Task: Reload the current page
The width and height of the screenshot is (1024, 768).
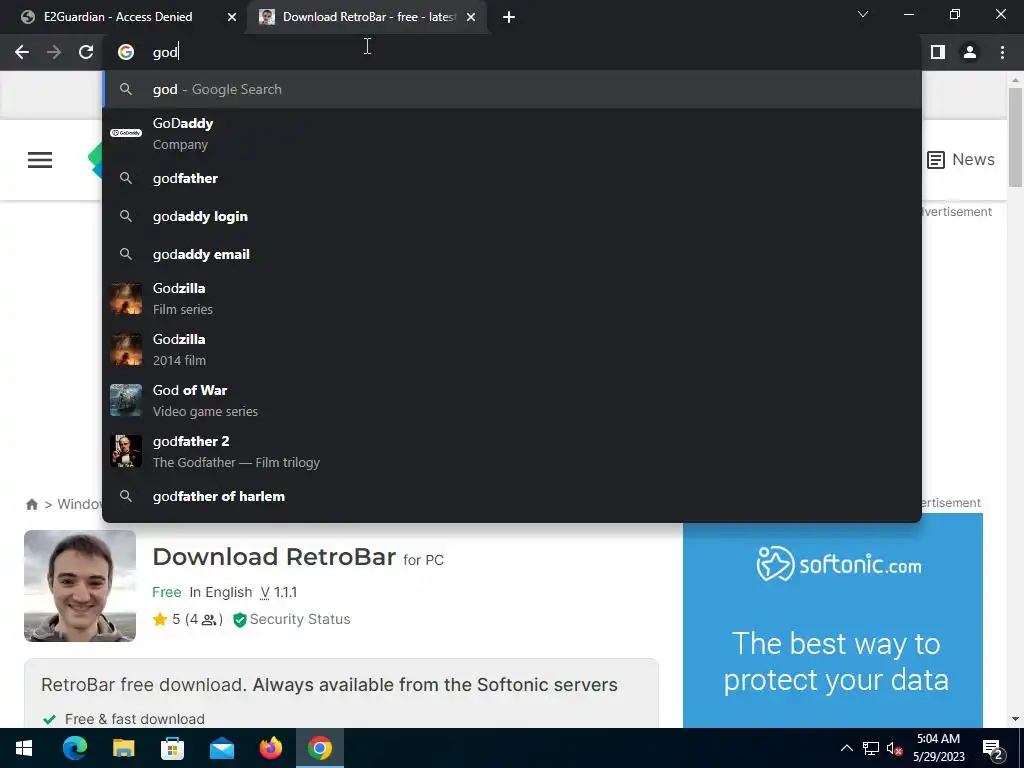Action: pyautogui.click(x=86, y=52)
